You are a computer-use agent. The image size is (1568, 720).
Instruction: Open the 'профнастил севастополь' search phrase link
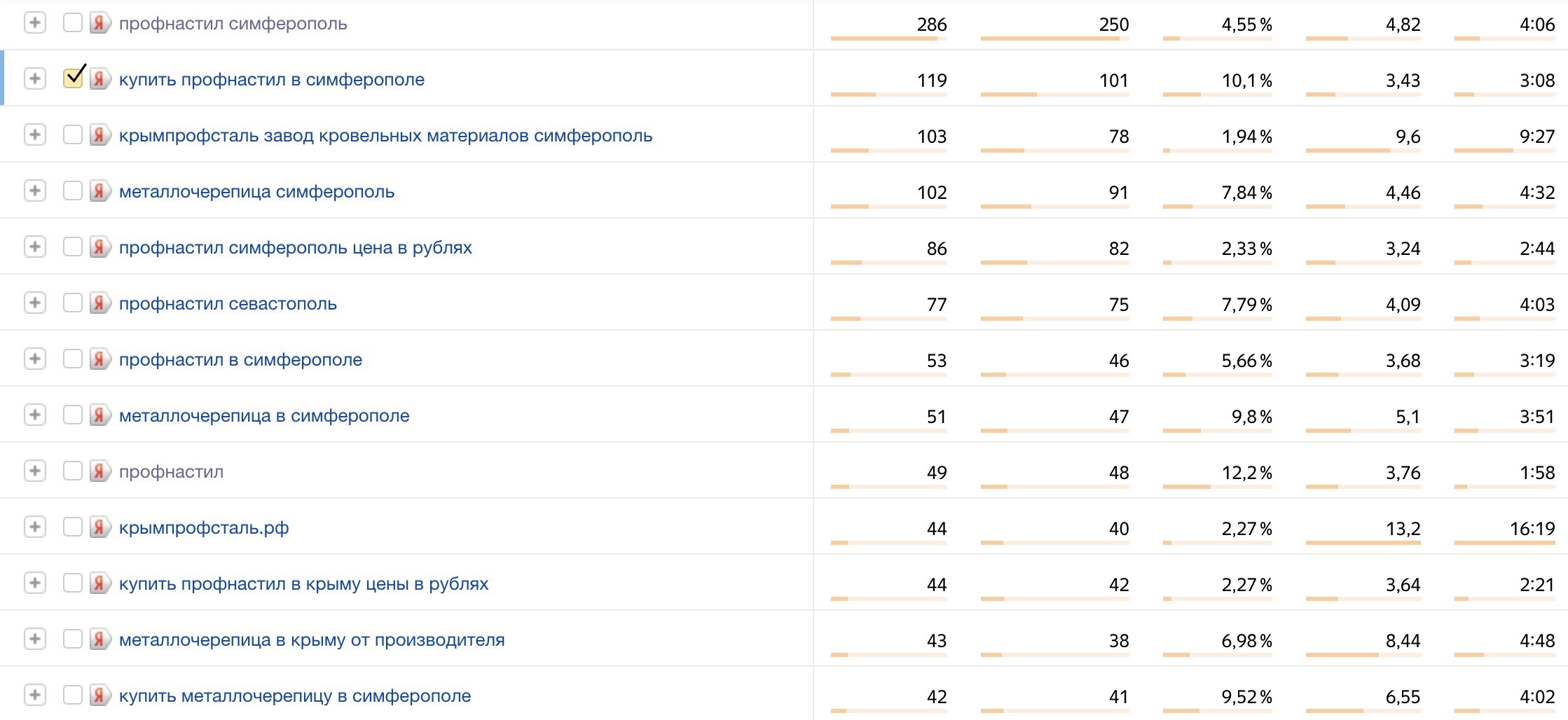coord(228,304)
